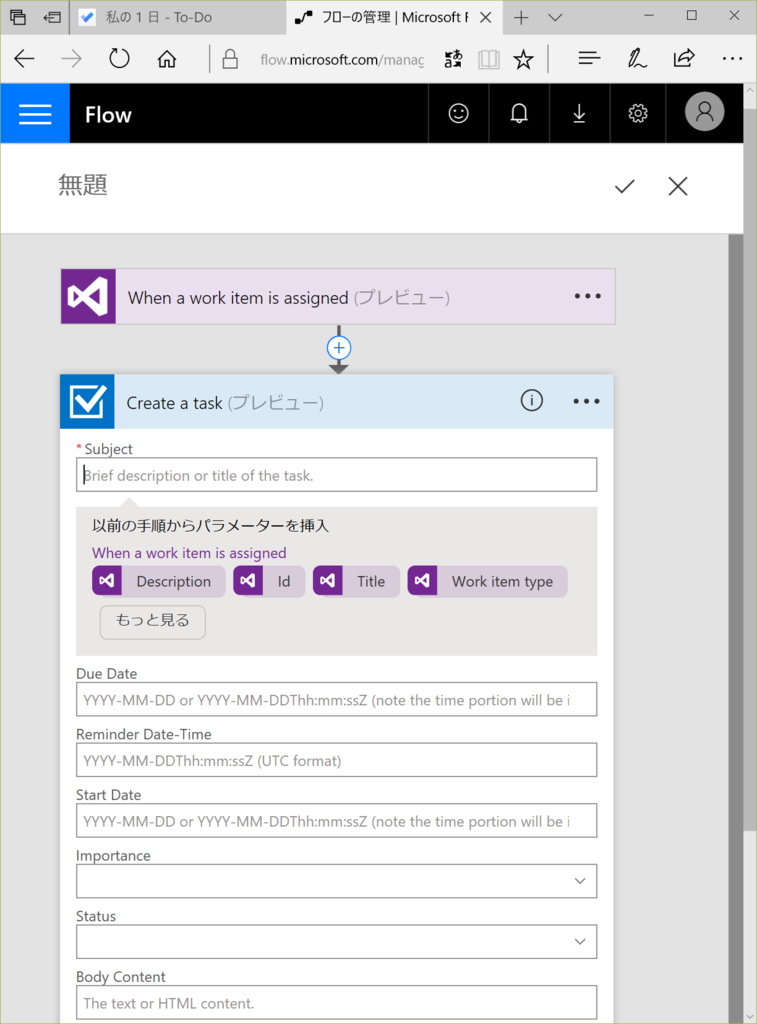Viewport: 757px width, 1024px height.
Task: Switch to the 私の1日 - To-Do tab
Action: pyautogui.click(x=178, y=18)
